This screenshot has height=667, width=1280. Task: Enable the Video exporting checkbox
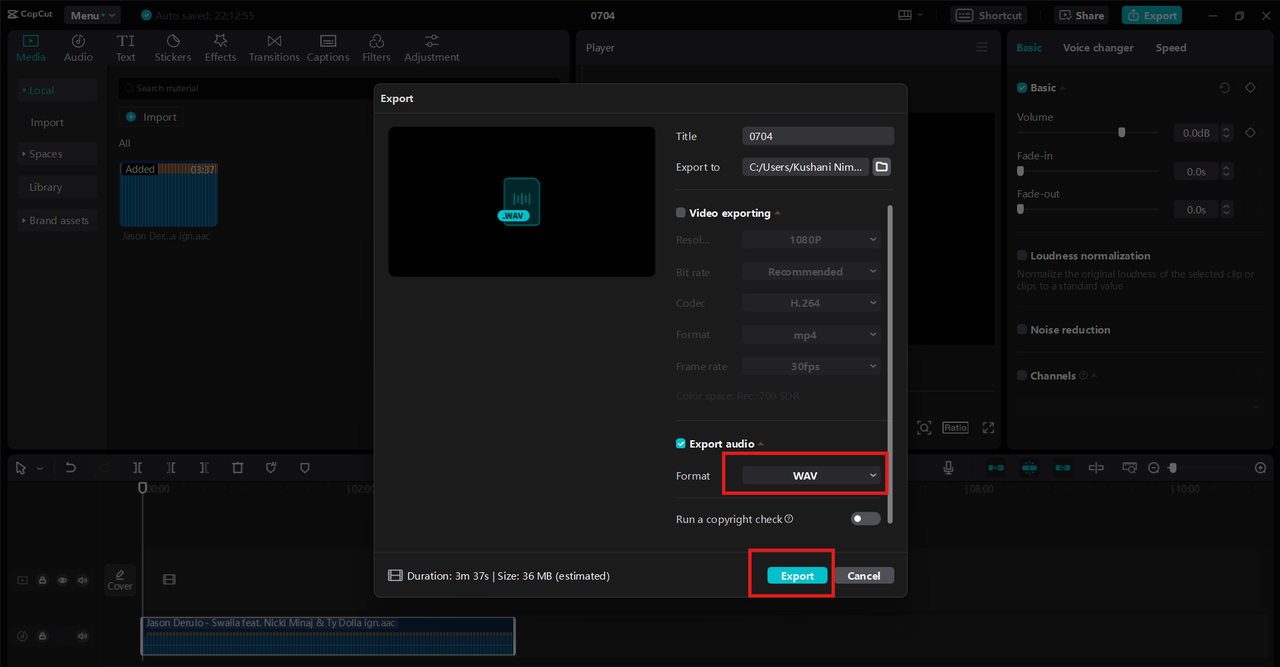click(681, 213)
